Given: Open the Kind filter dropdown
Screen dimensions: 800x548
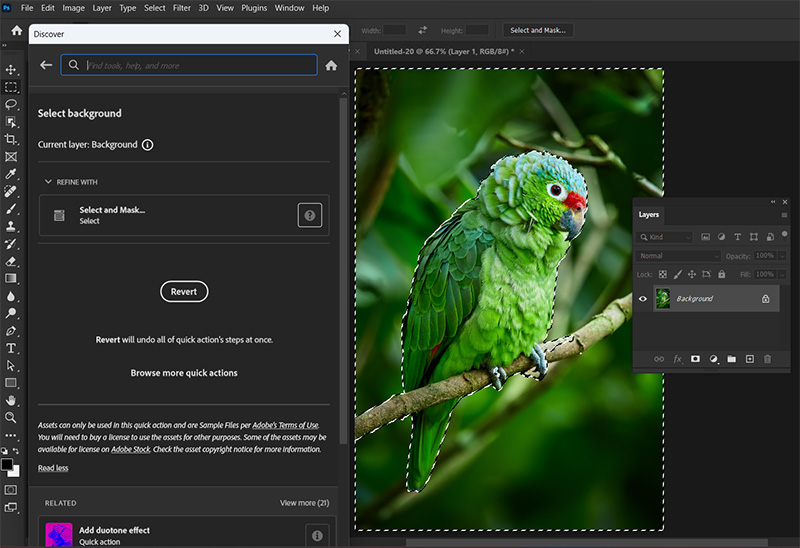Looking at the screenshot, I should tap(666, 237).
